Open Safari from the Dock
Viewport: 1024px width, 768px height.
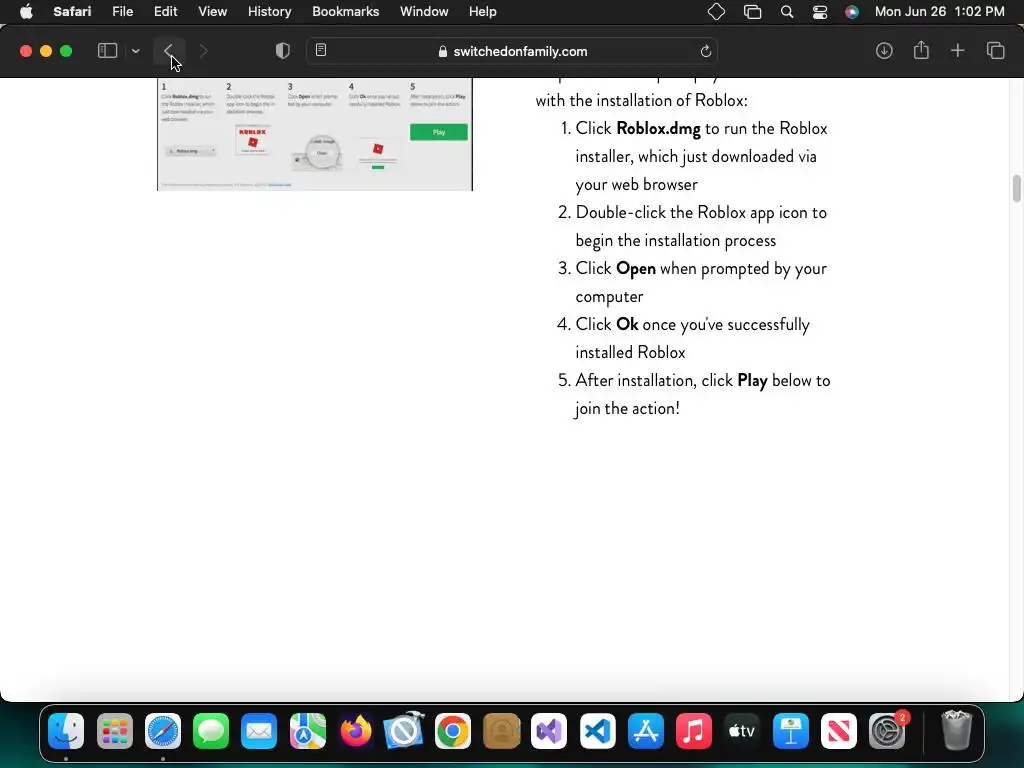[x=163, y=731]
